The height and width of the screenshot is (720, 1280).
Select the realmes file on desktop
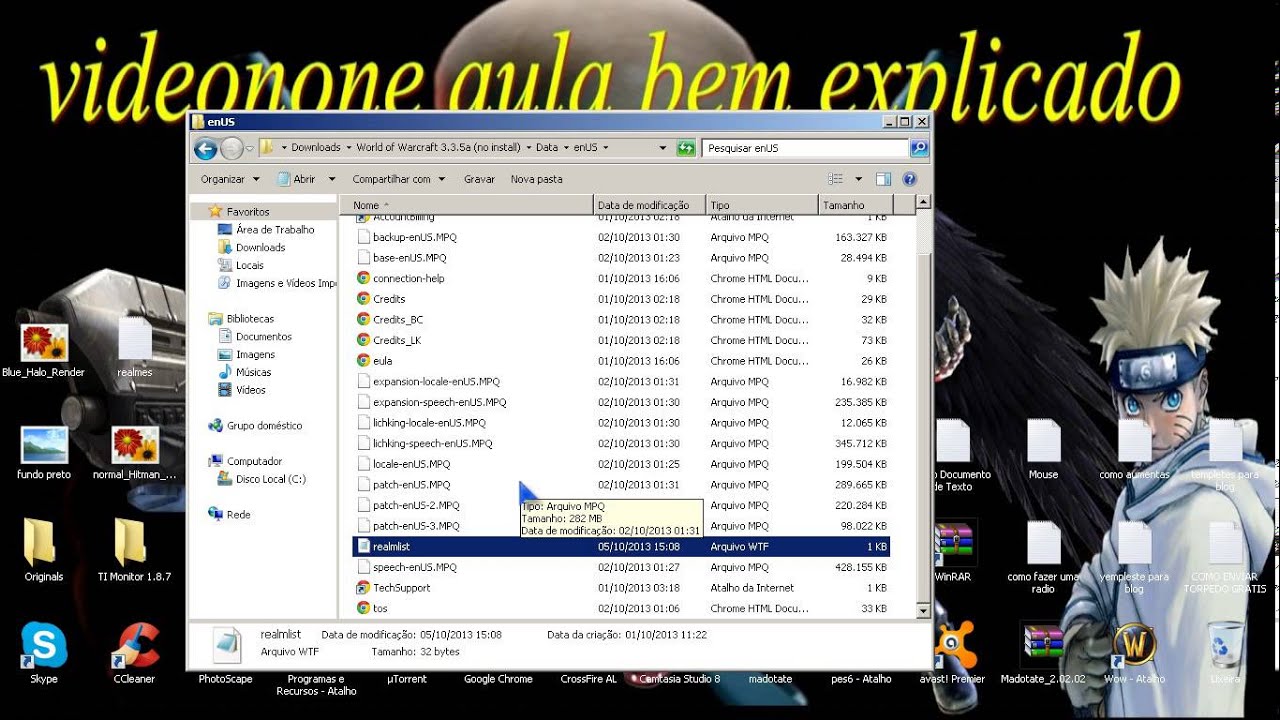coord(134,347)
